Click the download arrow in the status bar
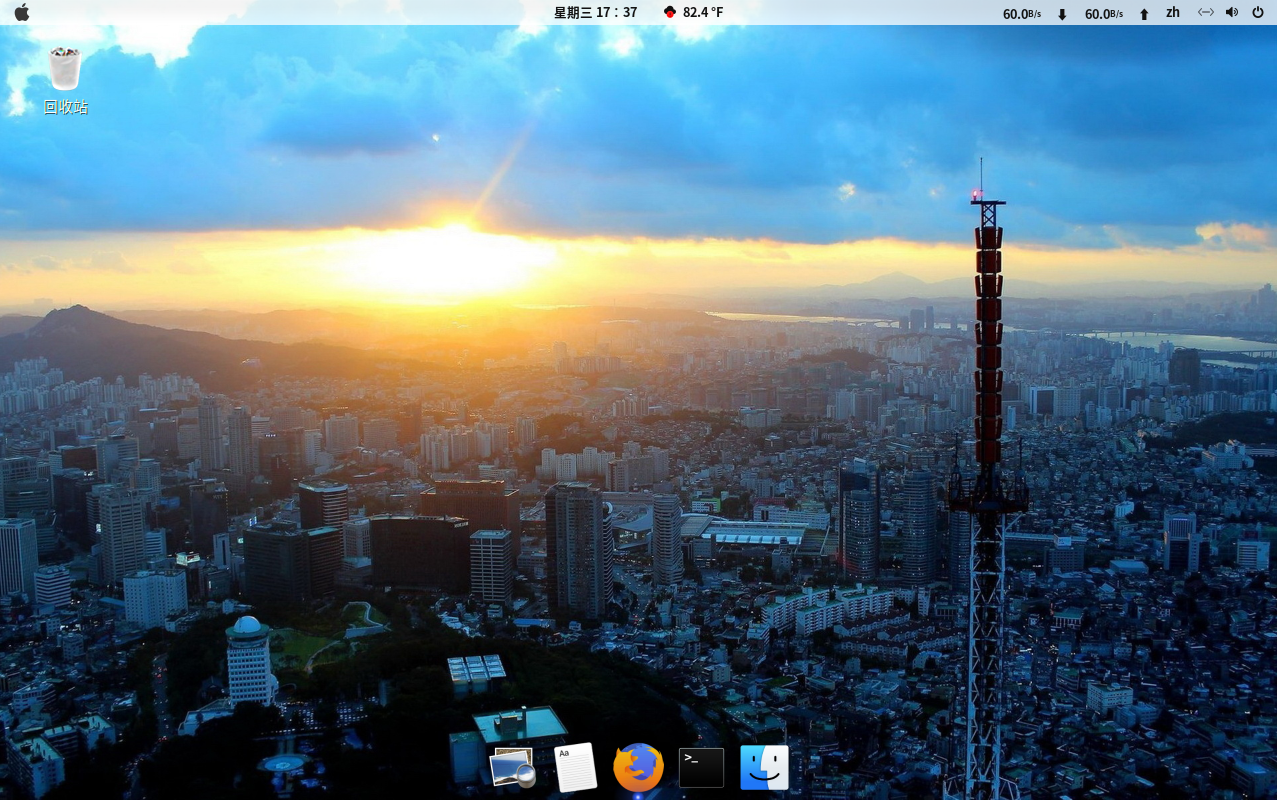This screenshot has height=800, width=1277. pos(1062,14)
